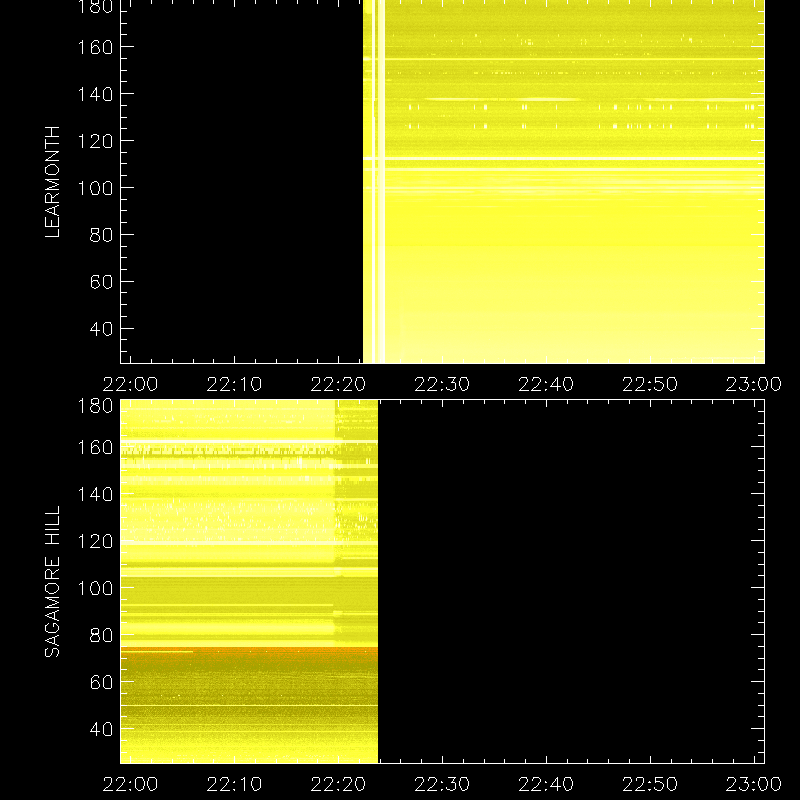This screenshot has height=800, width=800.
Task: Select 140 label on Learmonth frequency axis
Action: (95, 94)
